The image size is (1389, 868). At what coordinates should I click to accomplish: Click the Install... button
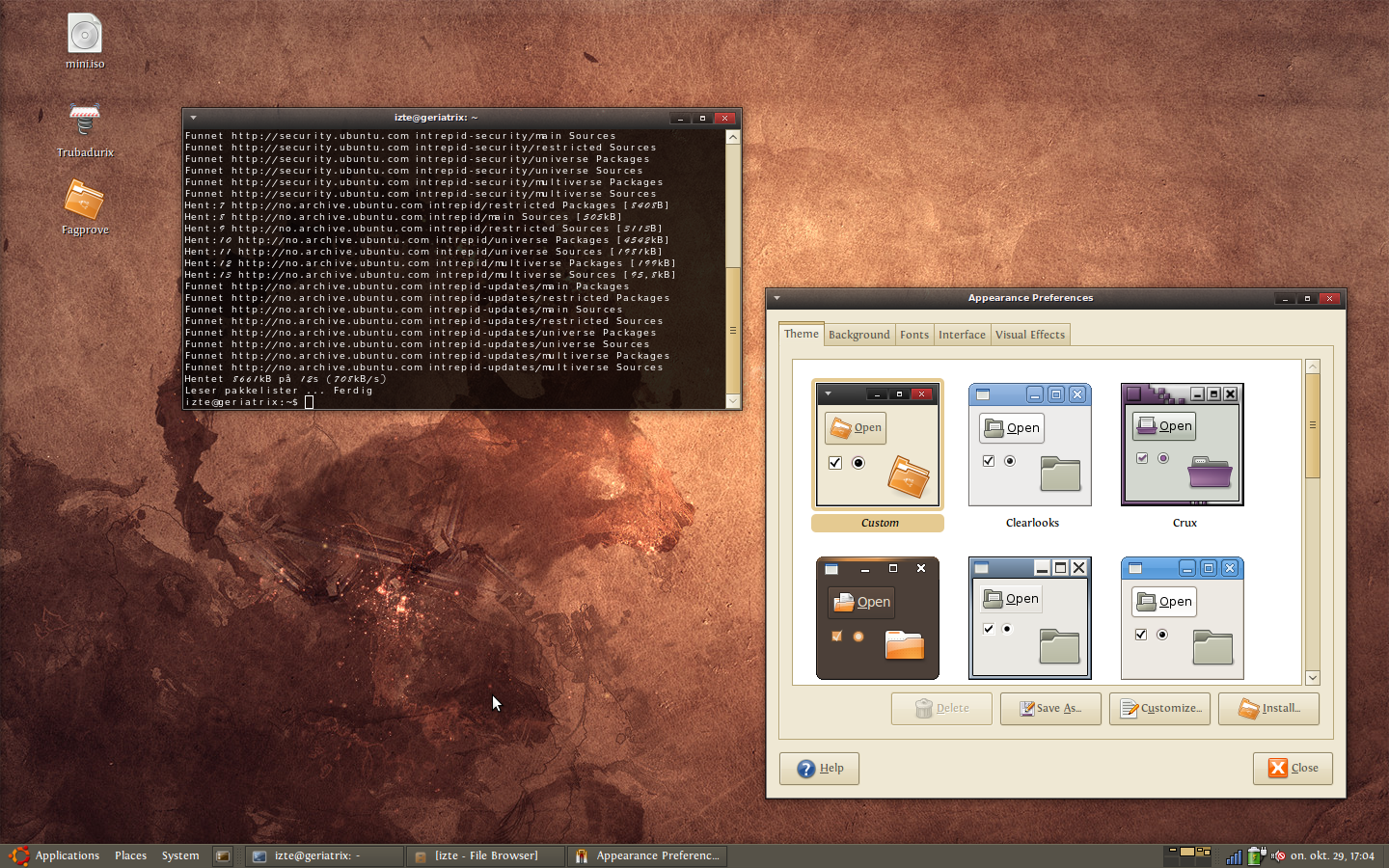(x=1268, y=708)
